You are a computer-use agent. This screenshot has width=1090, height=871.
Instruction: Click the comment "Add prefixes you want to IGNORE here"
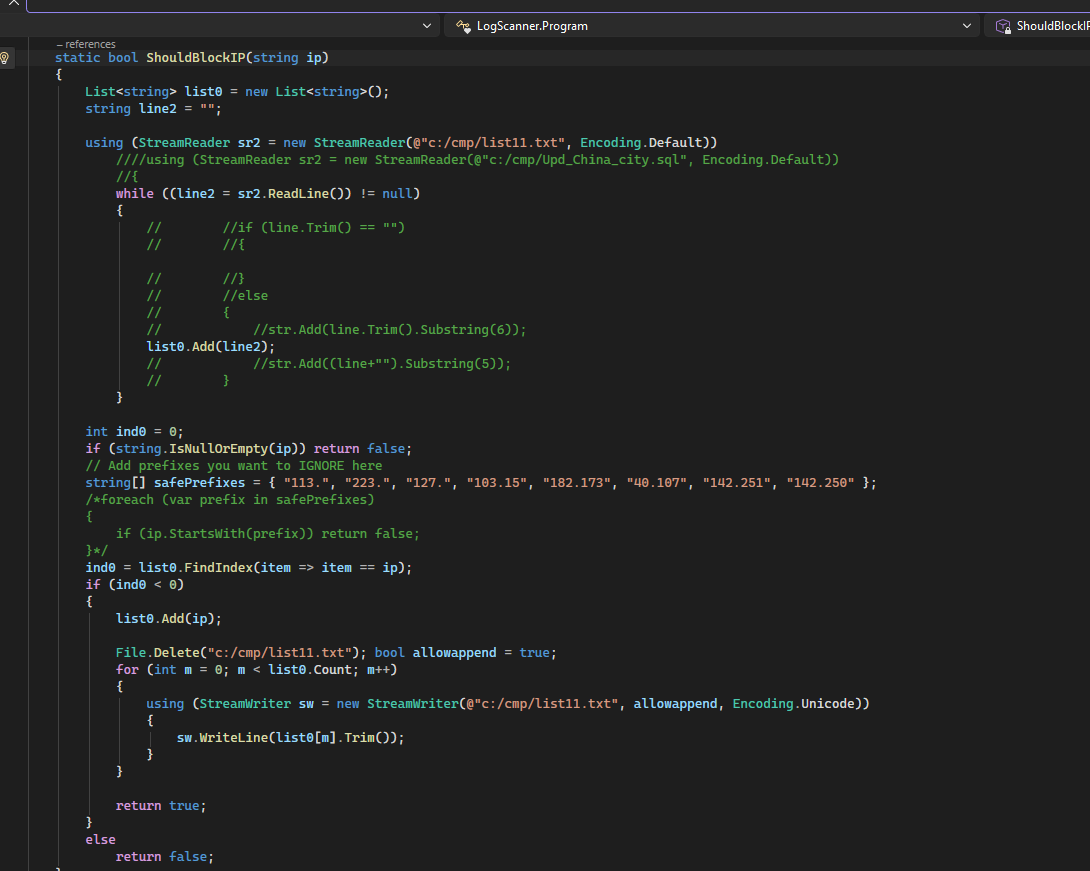click(x=234, y=466)
